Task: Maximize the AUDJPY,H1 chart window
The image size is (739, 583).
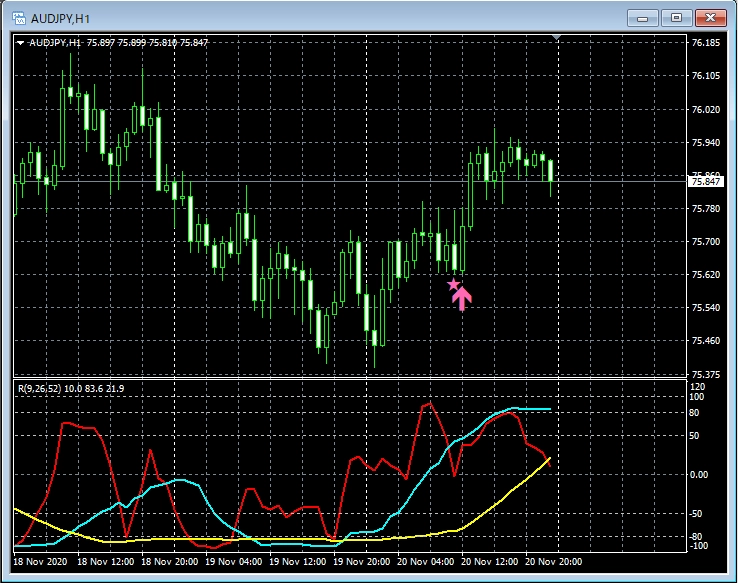Action: [677, 17]
